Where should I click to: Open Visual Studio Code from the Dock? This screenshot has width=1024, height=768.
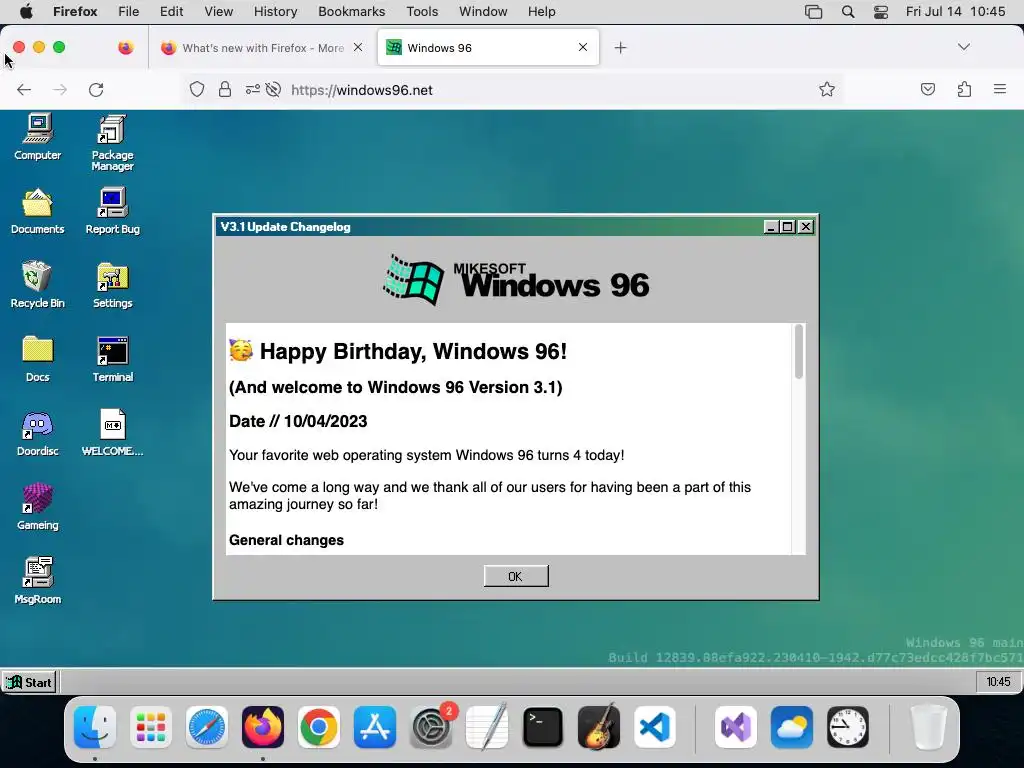coord(655,727)
